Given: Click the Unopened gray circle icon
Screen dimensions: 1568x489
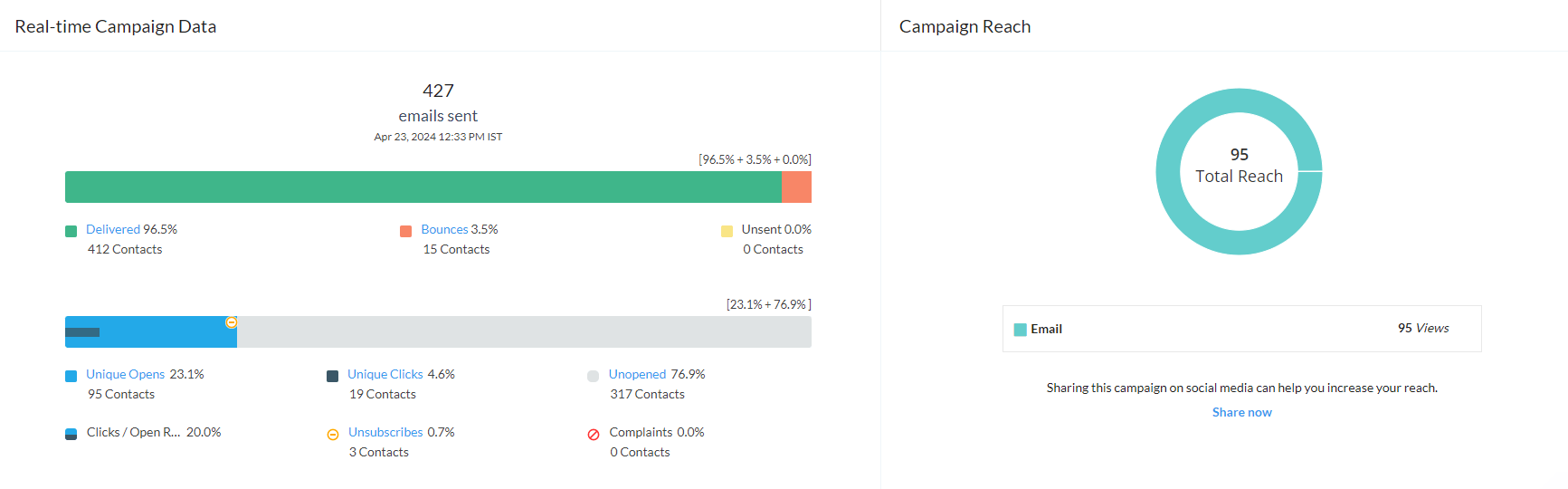Looking at the screenshot, I should pyautogui.click(x=593, y=376).
